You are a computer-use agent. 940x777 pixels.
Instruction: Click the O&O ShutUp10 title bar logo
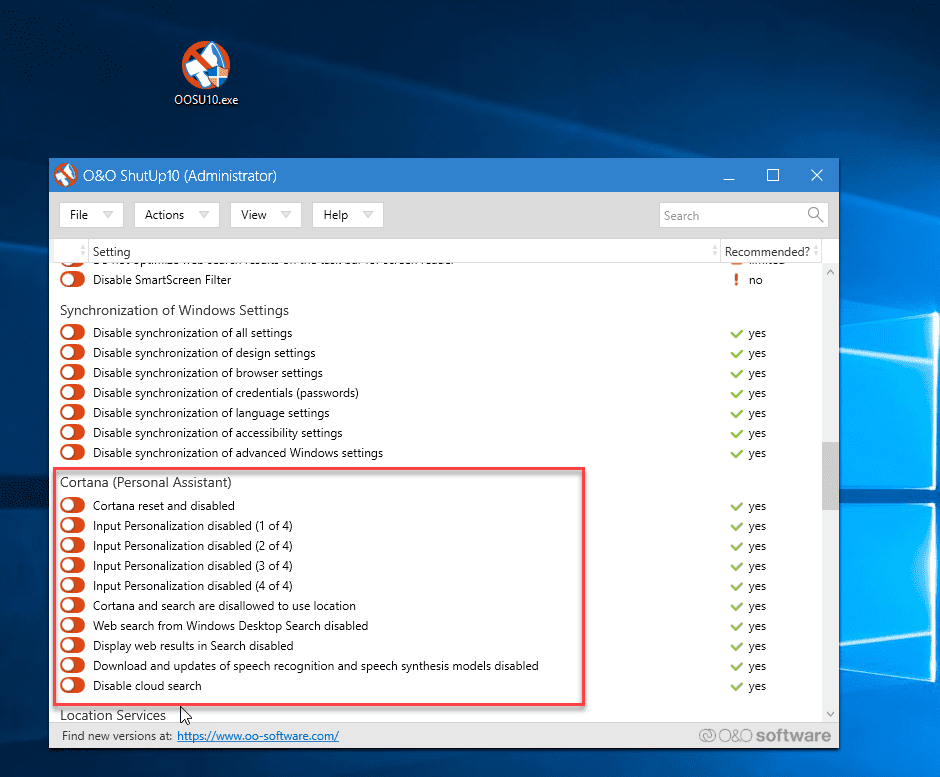66,175
